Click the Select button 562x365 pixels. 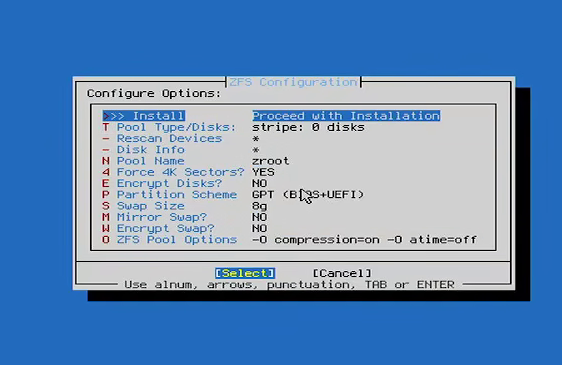(x=245, y=273)
